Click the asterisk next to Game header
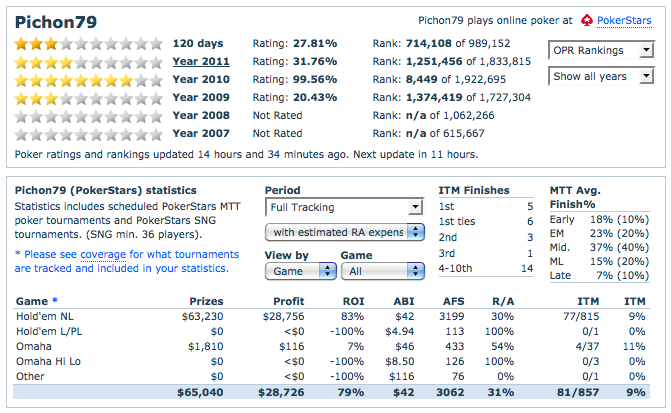 [54, 300]
